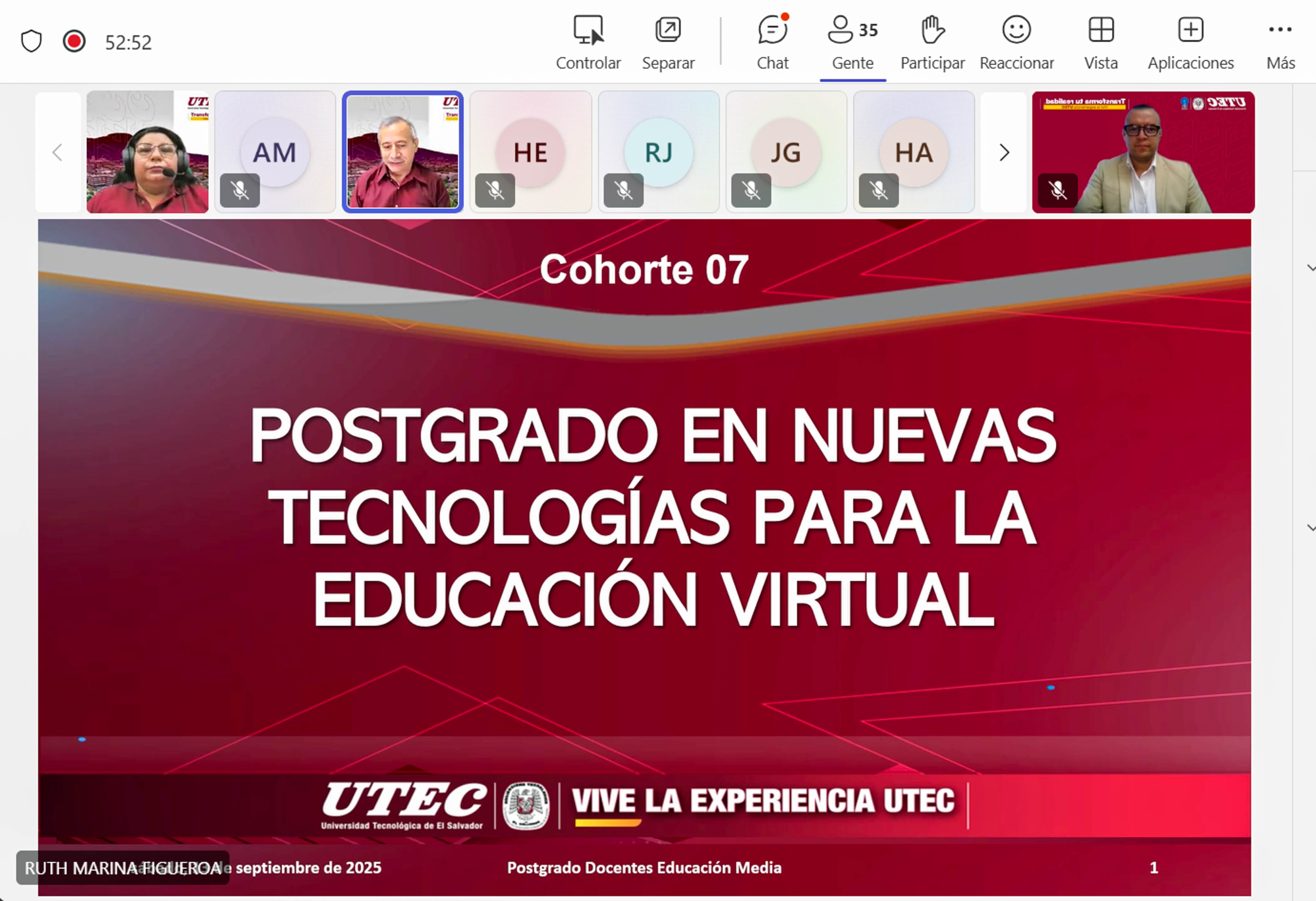Click Separar to pop out the shared content
Screen dimensions: 1316x901
(668, 42)
